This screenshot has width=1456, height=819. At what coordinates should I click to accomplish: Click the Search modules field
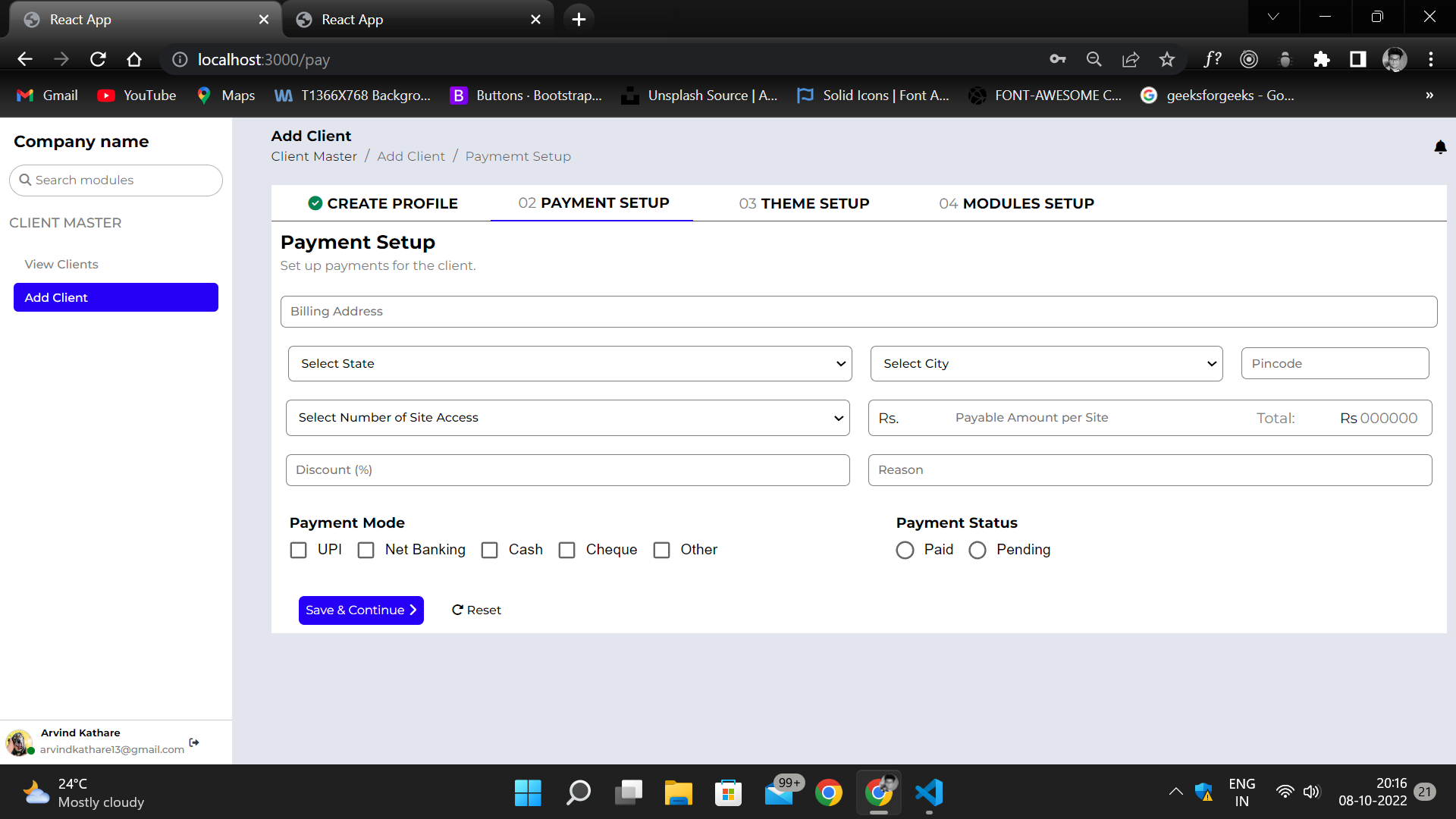pyautogui.click(x=116, y=180)
